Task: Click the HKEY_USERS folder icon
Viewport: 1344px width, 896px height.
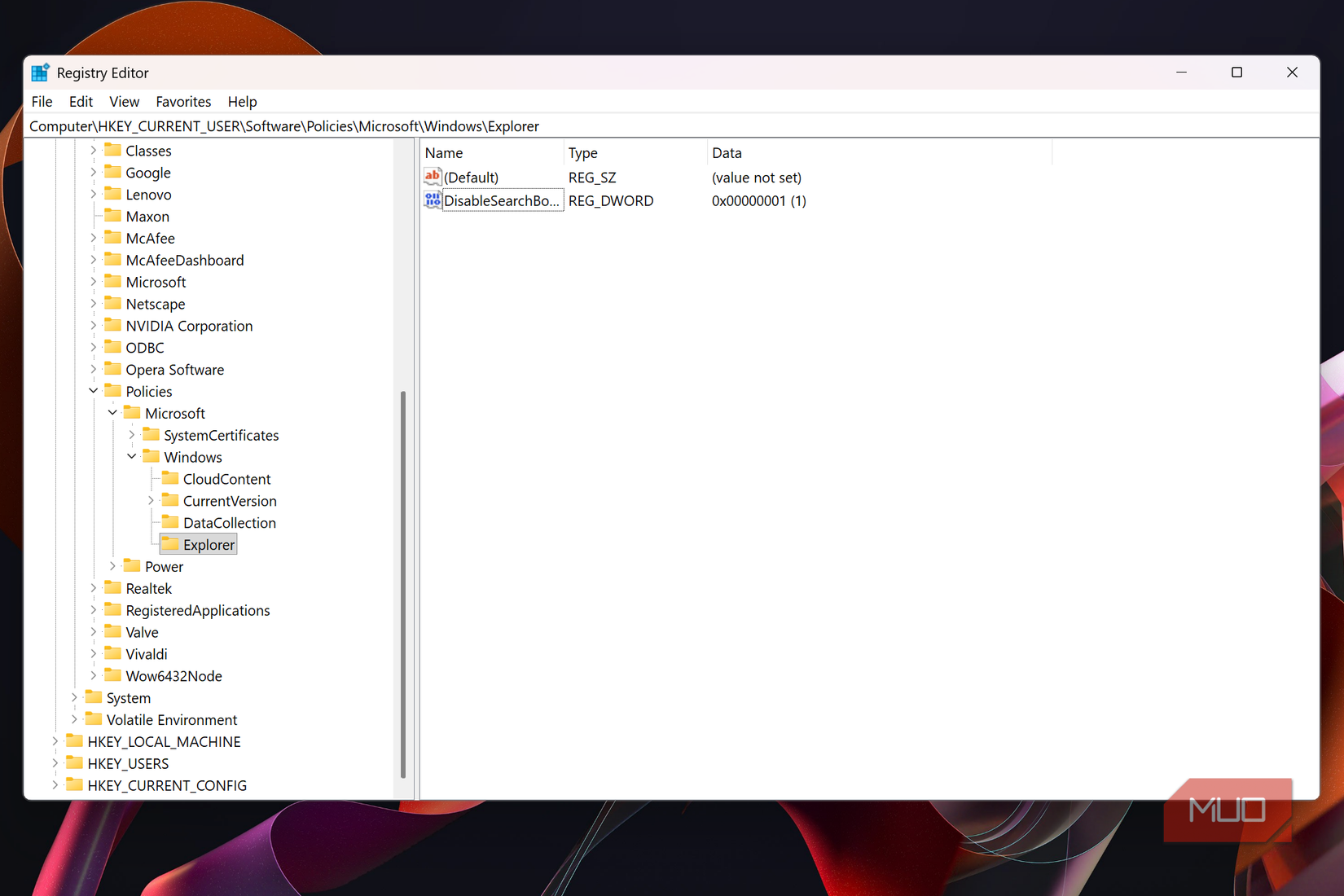Action: [x=75, y=763]
